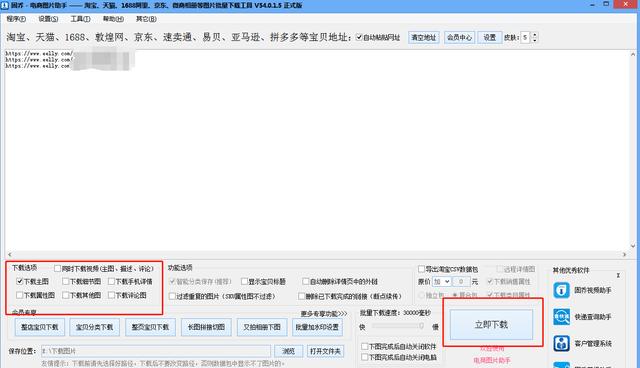This screenshot has width=640, height=368.
Task: Click the horizontal scrollbar right arrow
Action: click(x=624, y=255)
